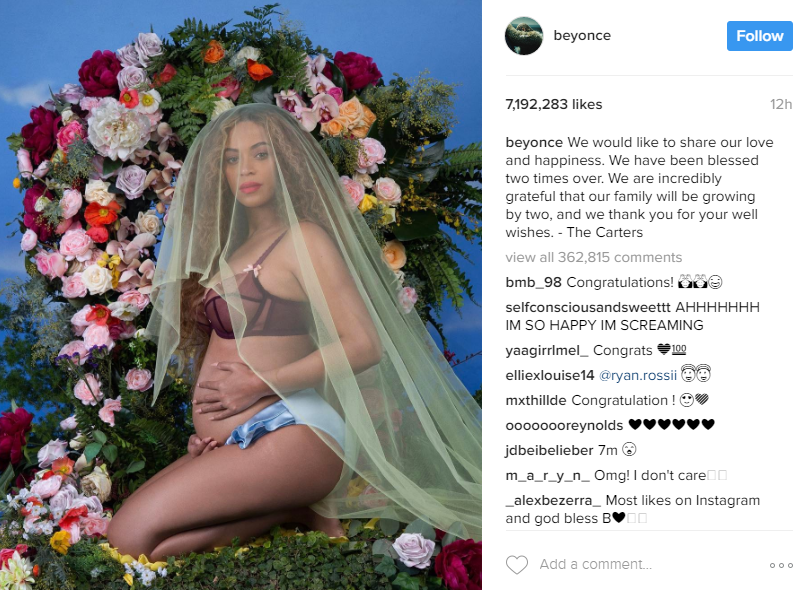
Task: Follow the beyonce account
Action: click(x=759, y=36)
